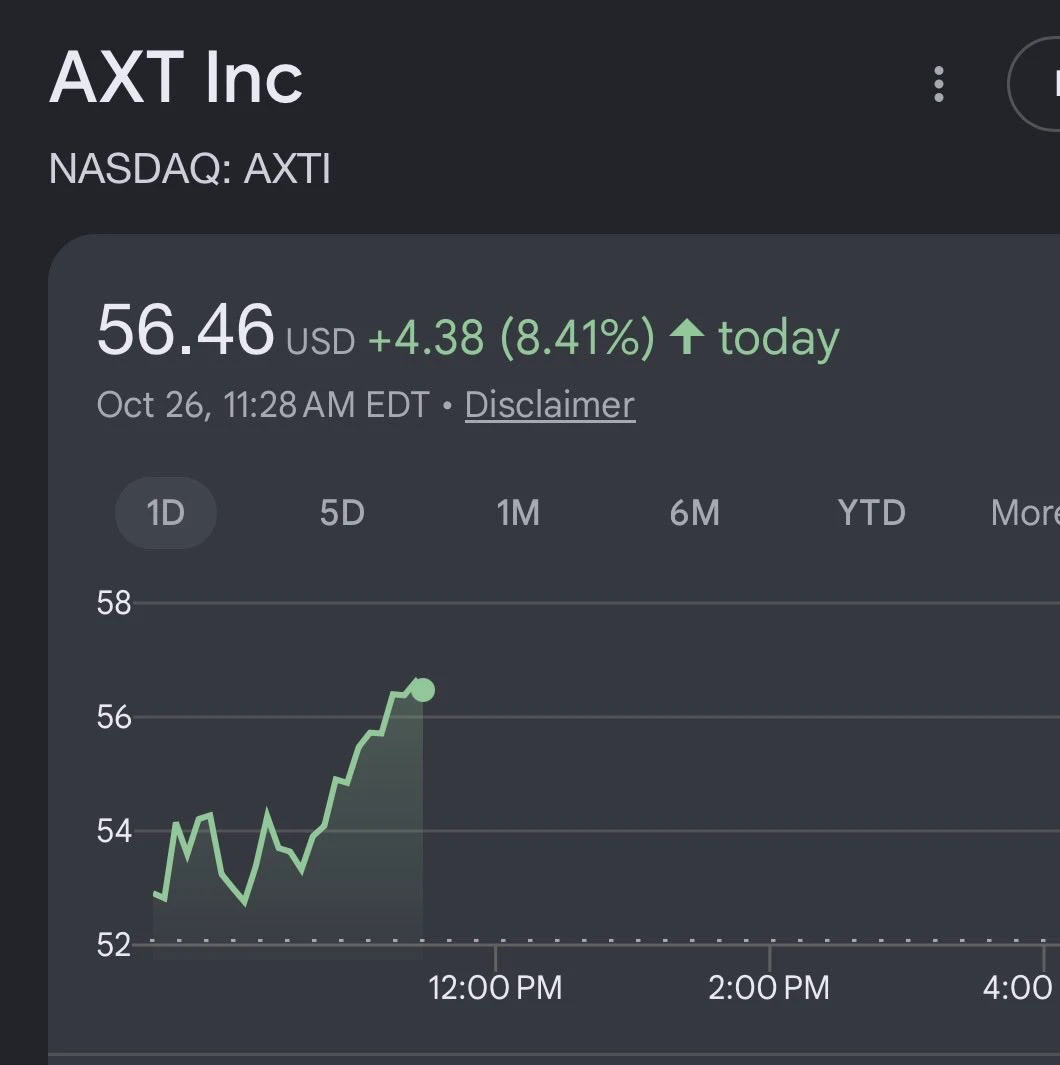Open the Disclaimer link
This screenshot has width=1060, height=1065.
[550, 405]
